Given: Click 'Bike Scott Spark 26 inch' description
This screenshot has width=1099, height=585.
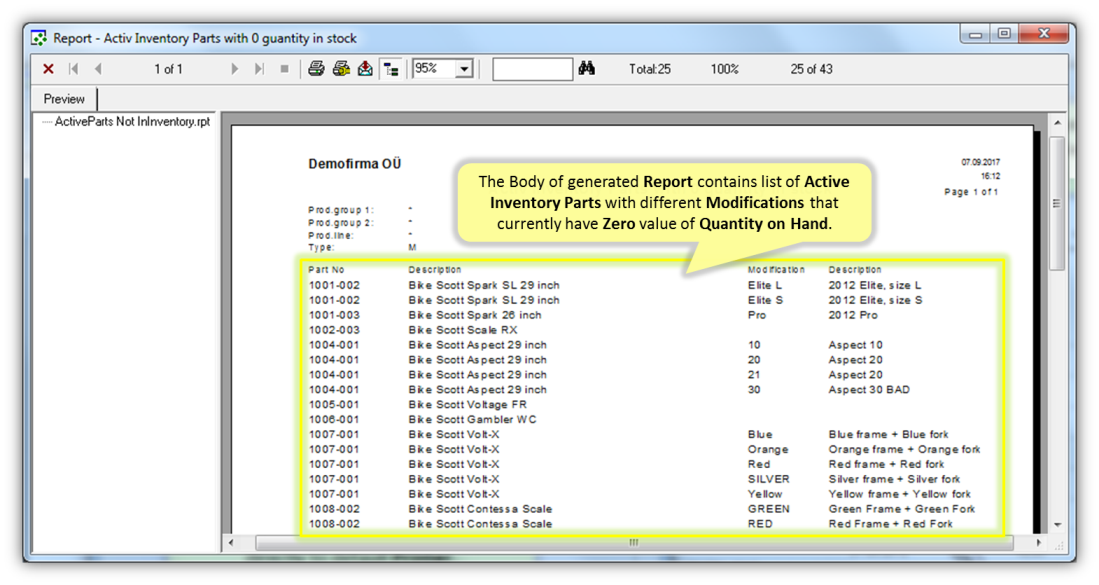Looking at the screenshot, I should tap(475, 315).
